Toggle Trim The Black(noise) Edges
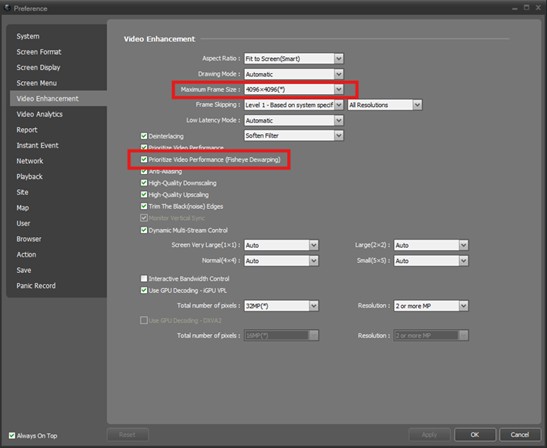This screenshot has height=448, width=547. pos(144,206)
